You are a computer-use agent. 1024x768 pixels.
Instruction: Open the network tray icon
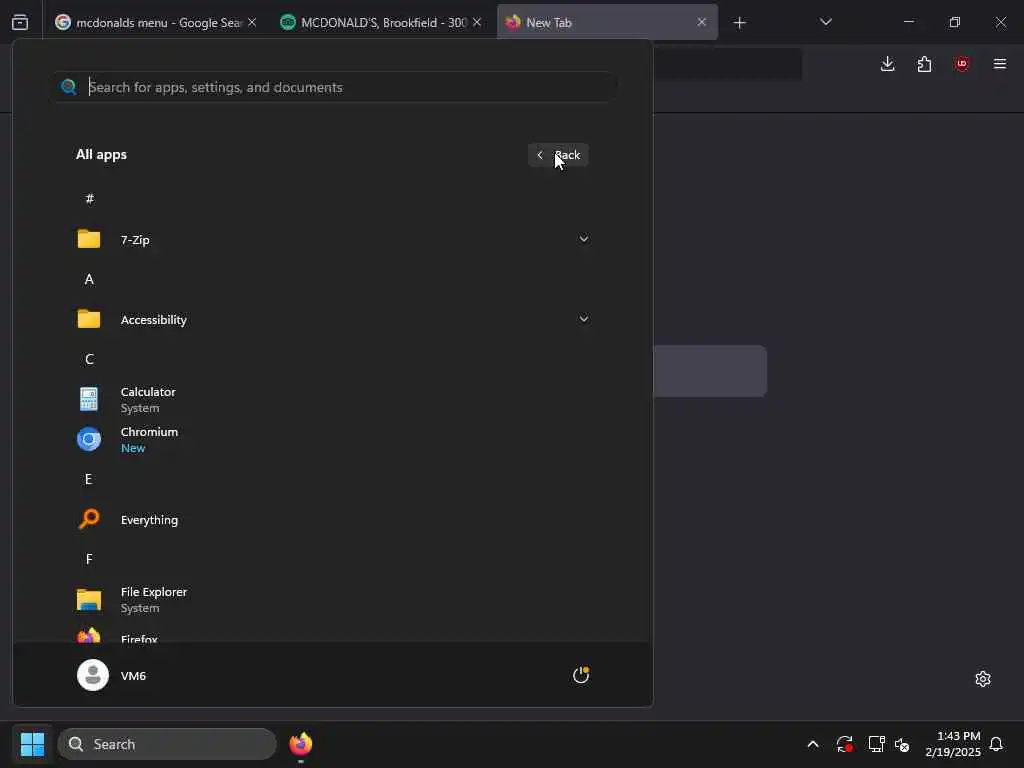876,744
